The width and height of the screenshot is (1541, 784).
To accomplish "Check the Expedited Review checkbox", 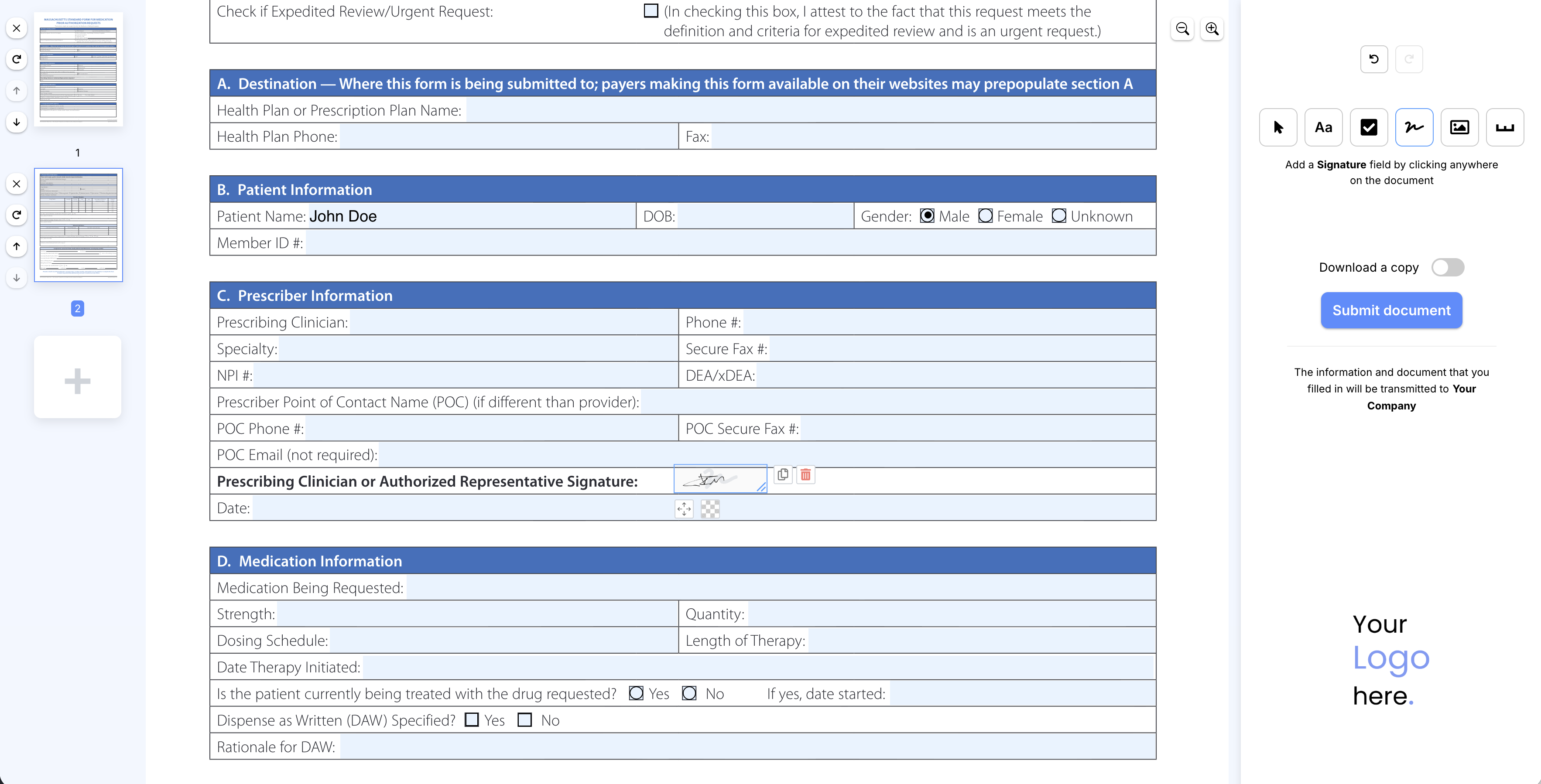I will tap(651, 11).
